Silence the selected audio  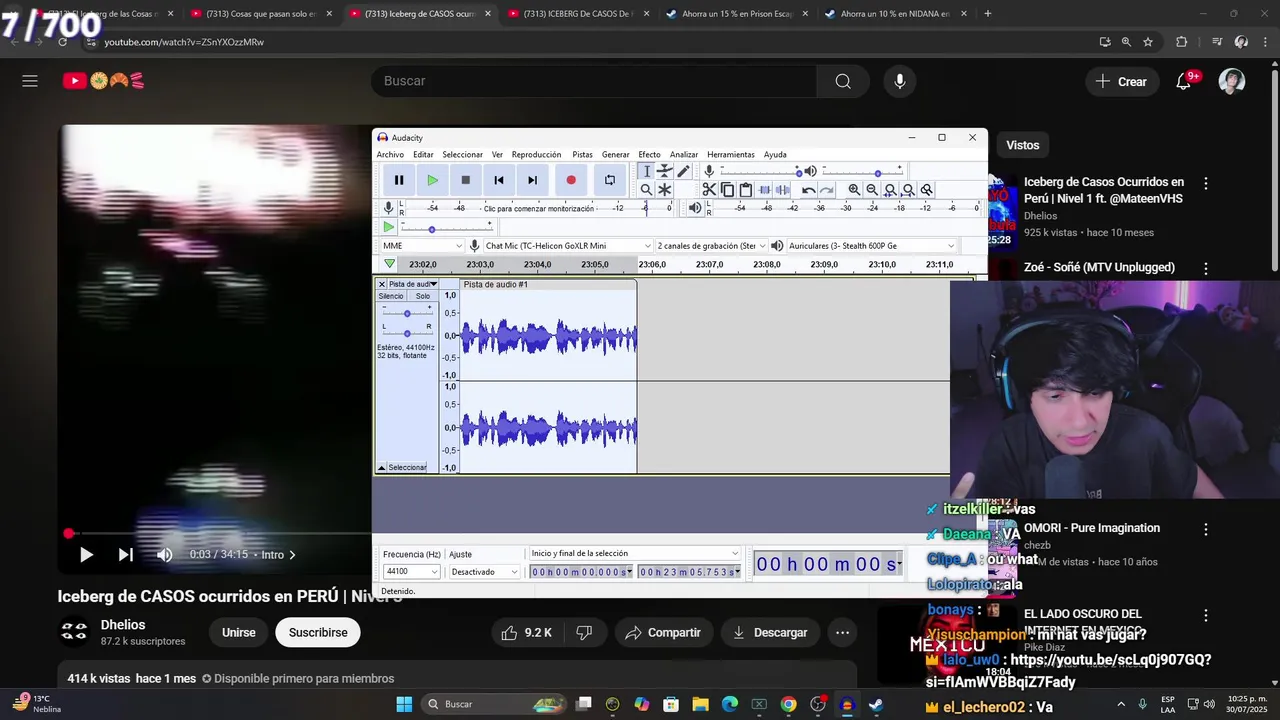pyautogui.click(x=783, y=189)
